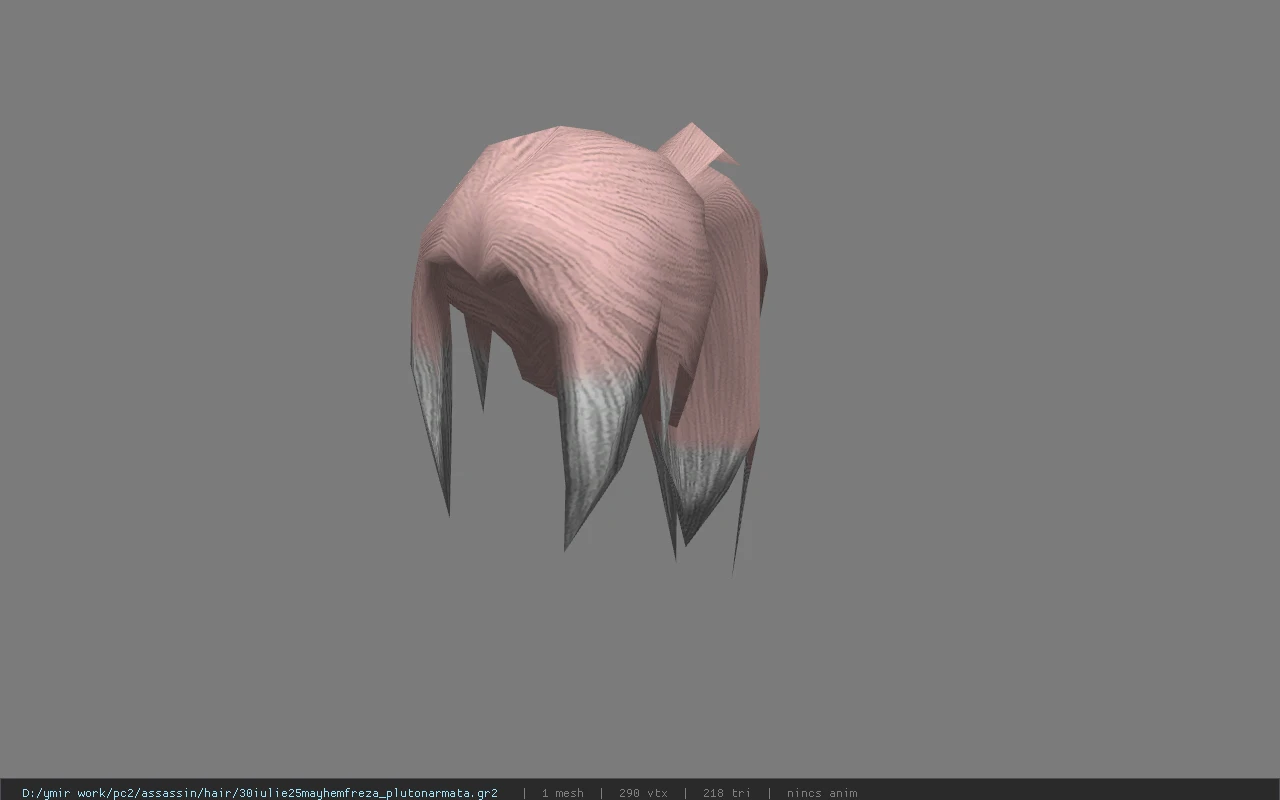
Task: Select the thin rightmost hanging hair strand
Action: click(742, 500)
